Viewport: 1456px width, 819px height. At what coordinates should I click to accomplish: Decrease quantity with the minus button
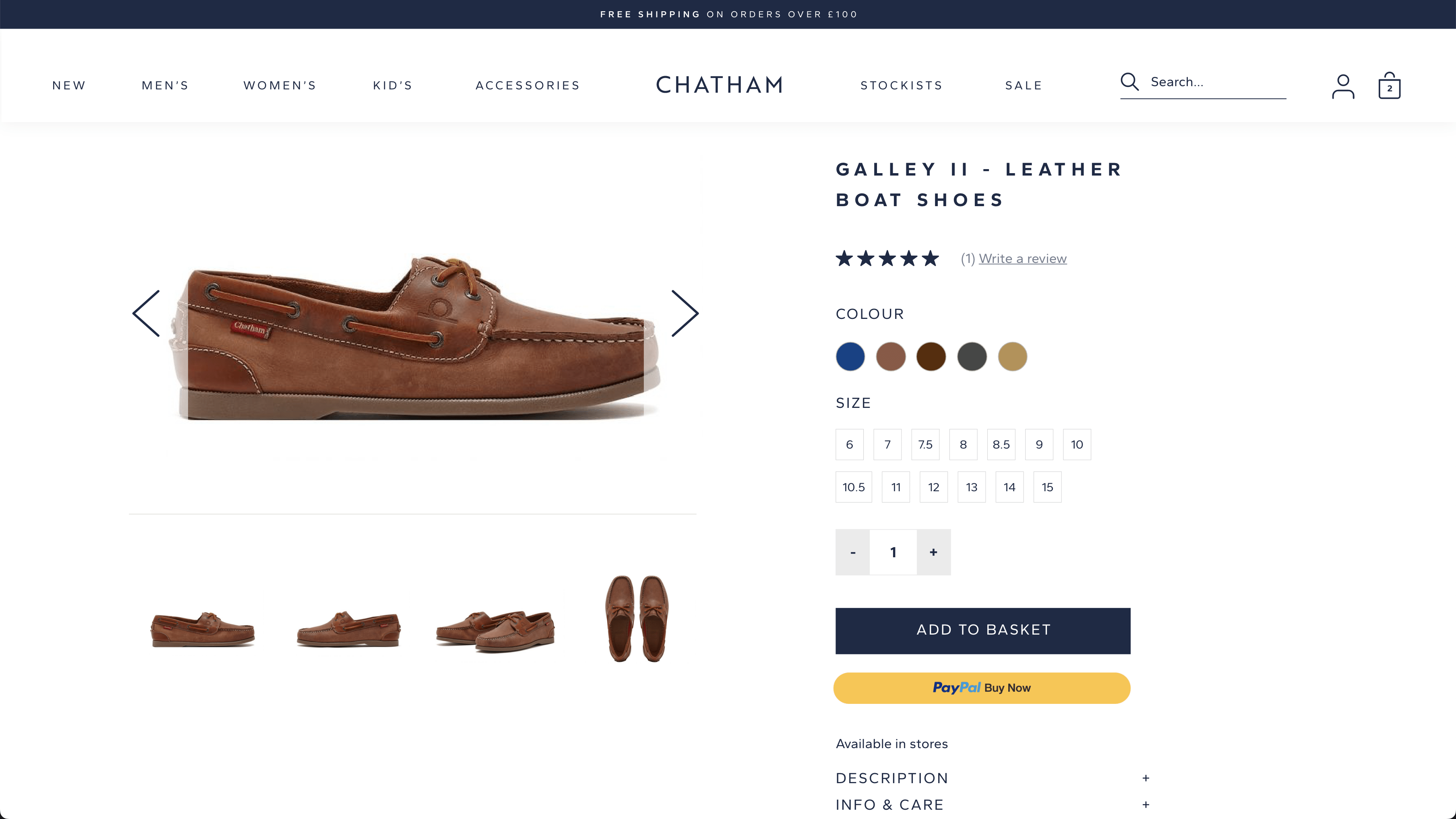click(852, 552)
